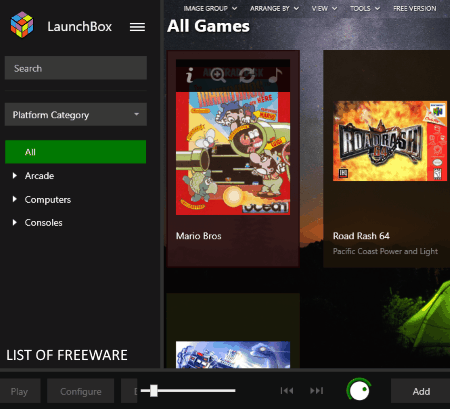Click the LaunchBox cube logo
This screenshot has width=450, height=409.
(22, 25)
